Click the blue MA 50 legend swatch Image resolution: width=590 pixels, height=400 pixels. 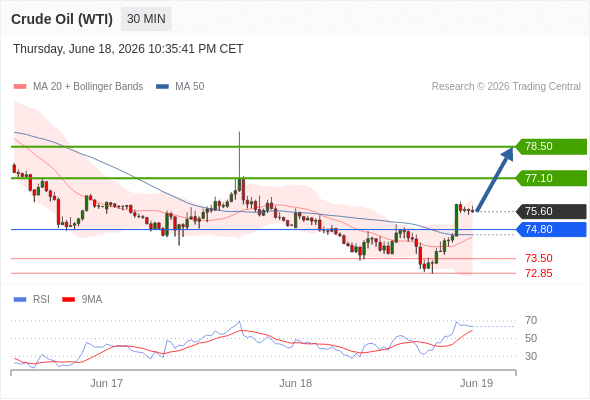pyautogui.click(x=162, y=87)
